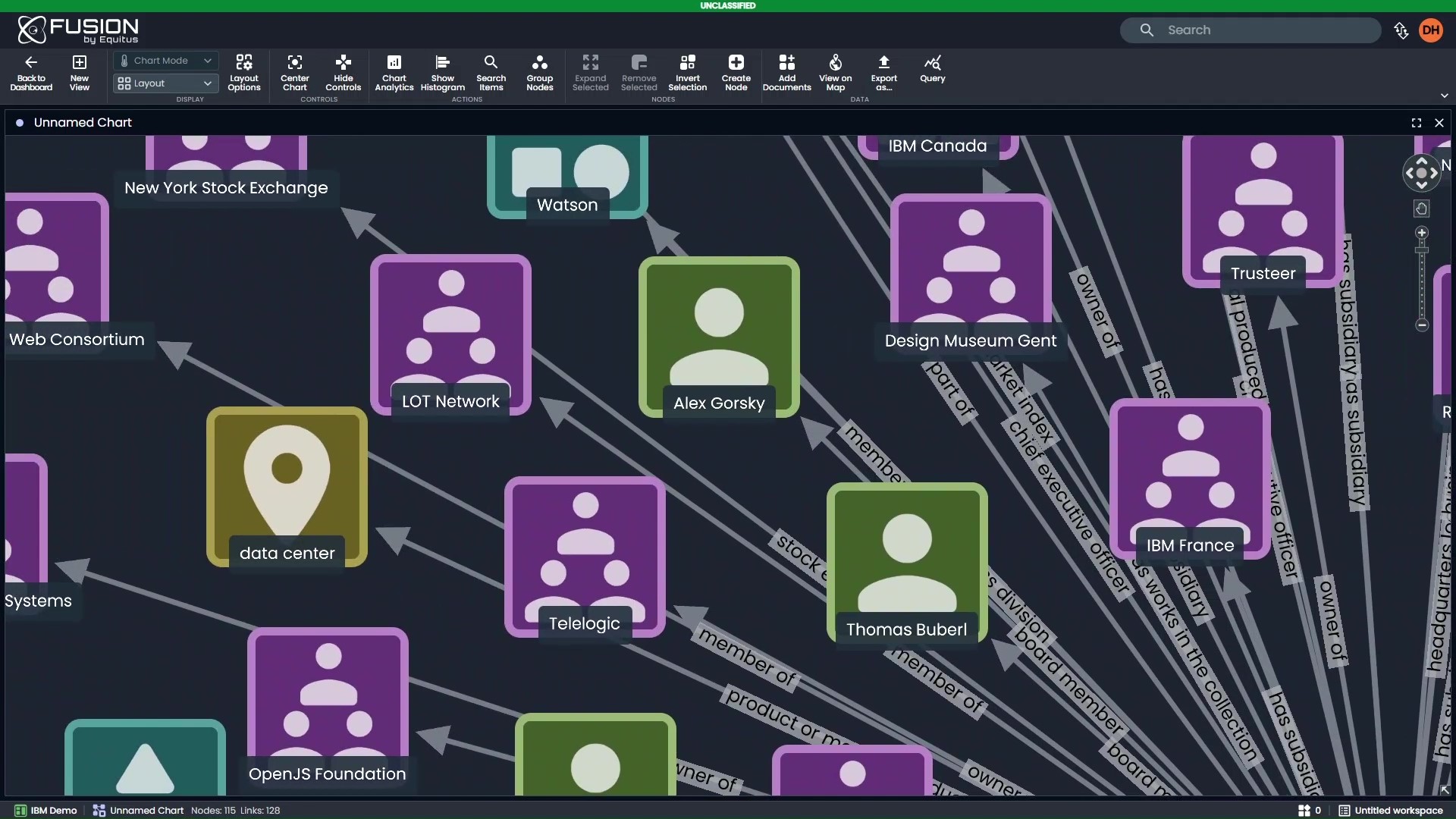The height and width of the screenshot is (819, 1456).
Task: Select the Thomas Buberl node
Action: [x=907, y=563]
